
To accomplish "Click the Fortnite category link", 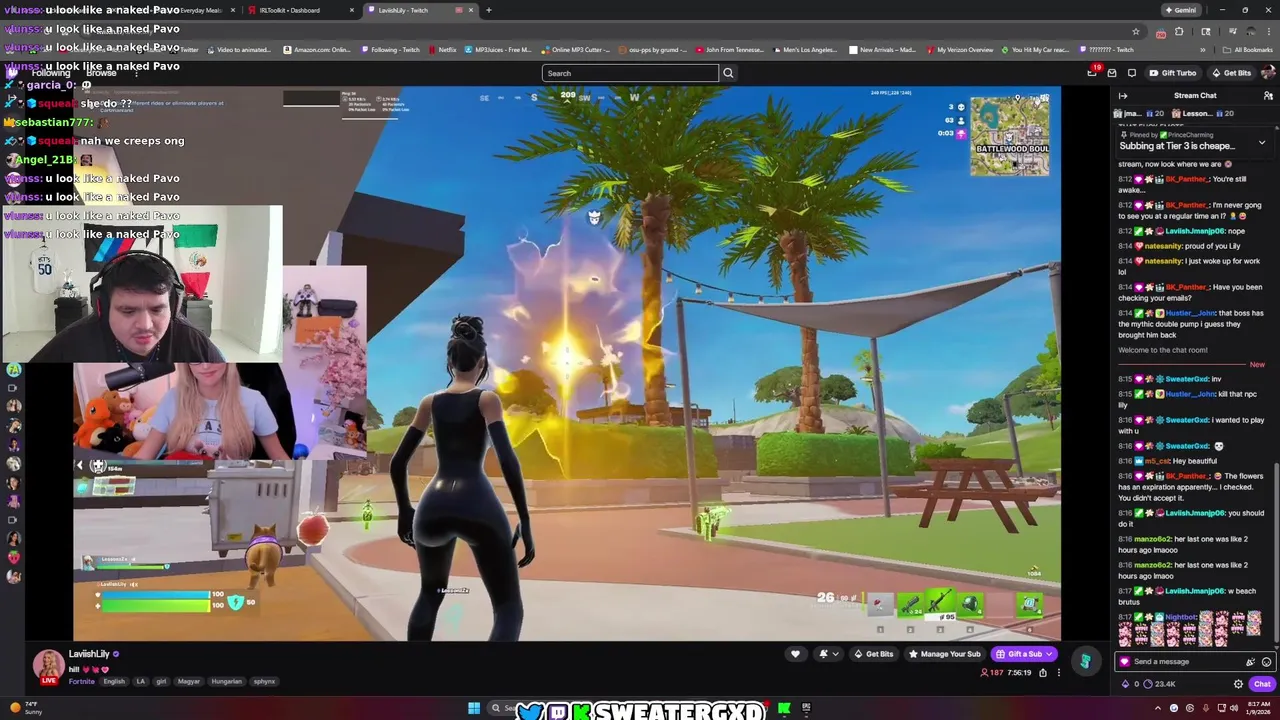I will [81, 681].
